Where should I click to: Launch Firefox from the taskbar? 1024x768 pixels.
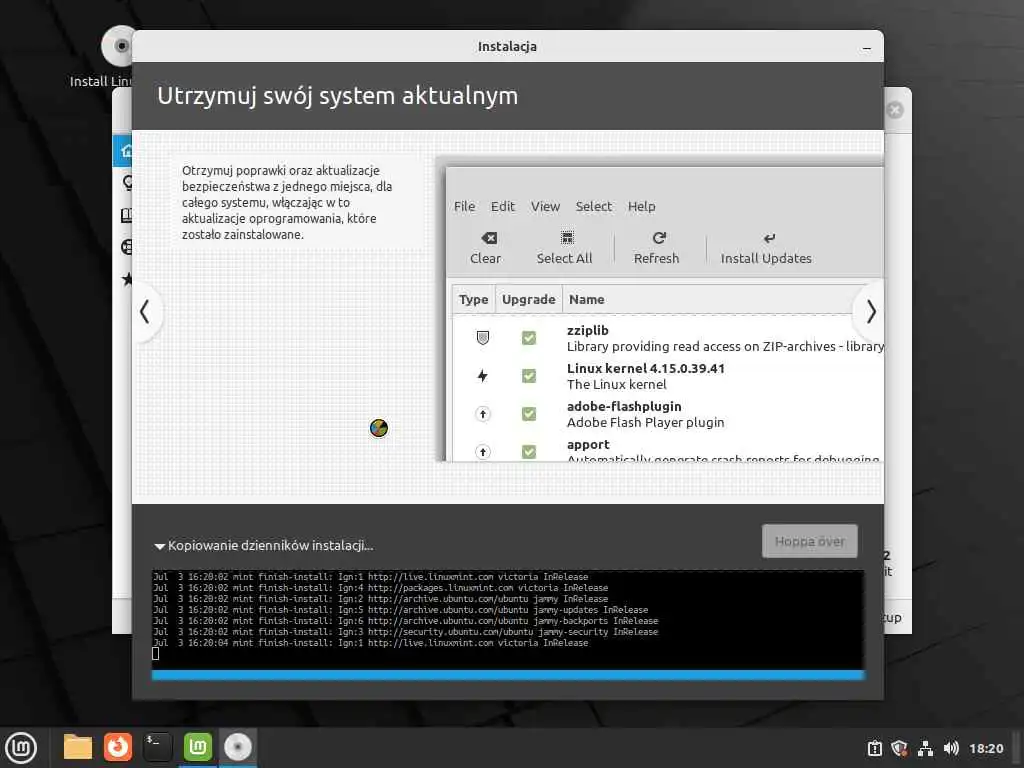tap(118, 748)
